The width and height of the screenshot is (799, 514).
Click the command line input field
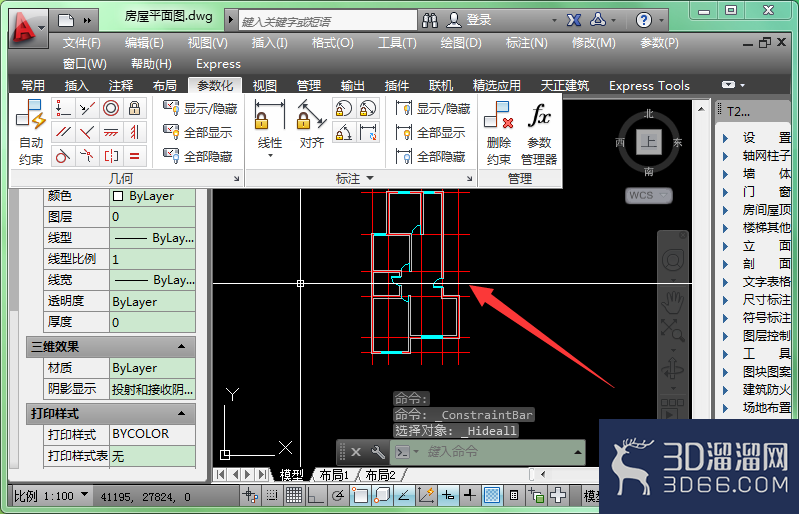tap(497, 452)
